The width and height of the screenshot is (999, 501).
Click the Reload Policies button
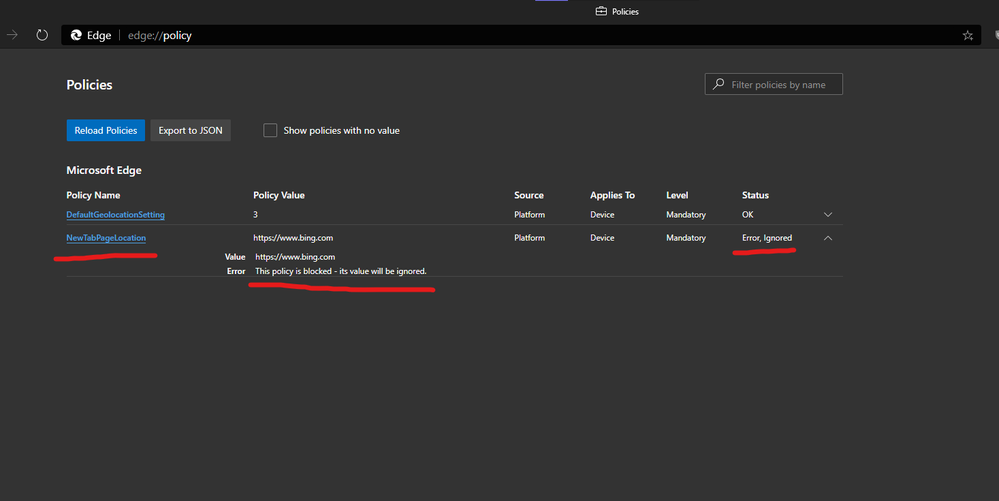point(106,131)
